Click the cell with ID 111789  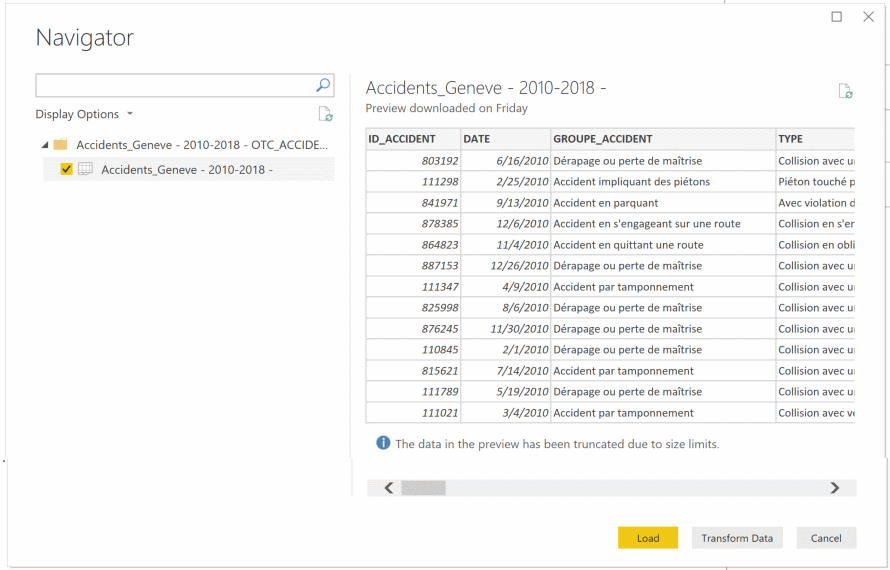(413, 392)
